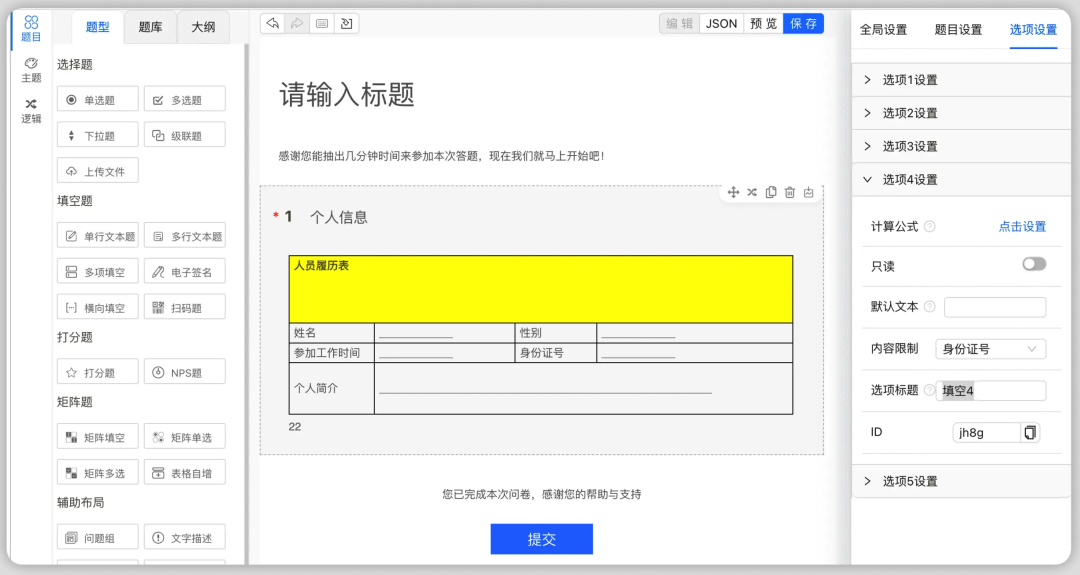Switch to 题目设置 tab
The image size is (1080, 575).
[958, 30]
